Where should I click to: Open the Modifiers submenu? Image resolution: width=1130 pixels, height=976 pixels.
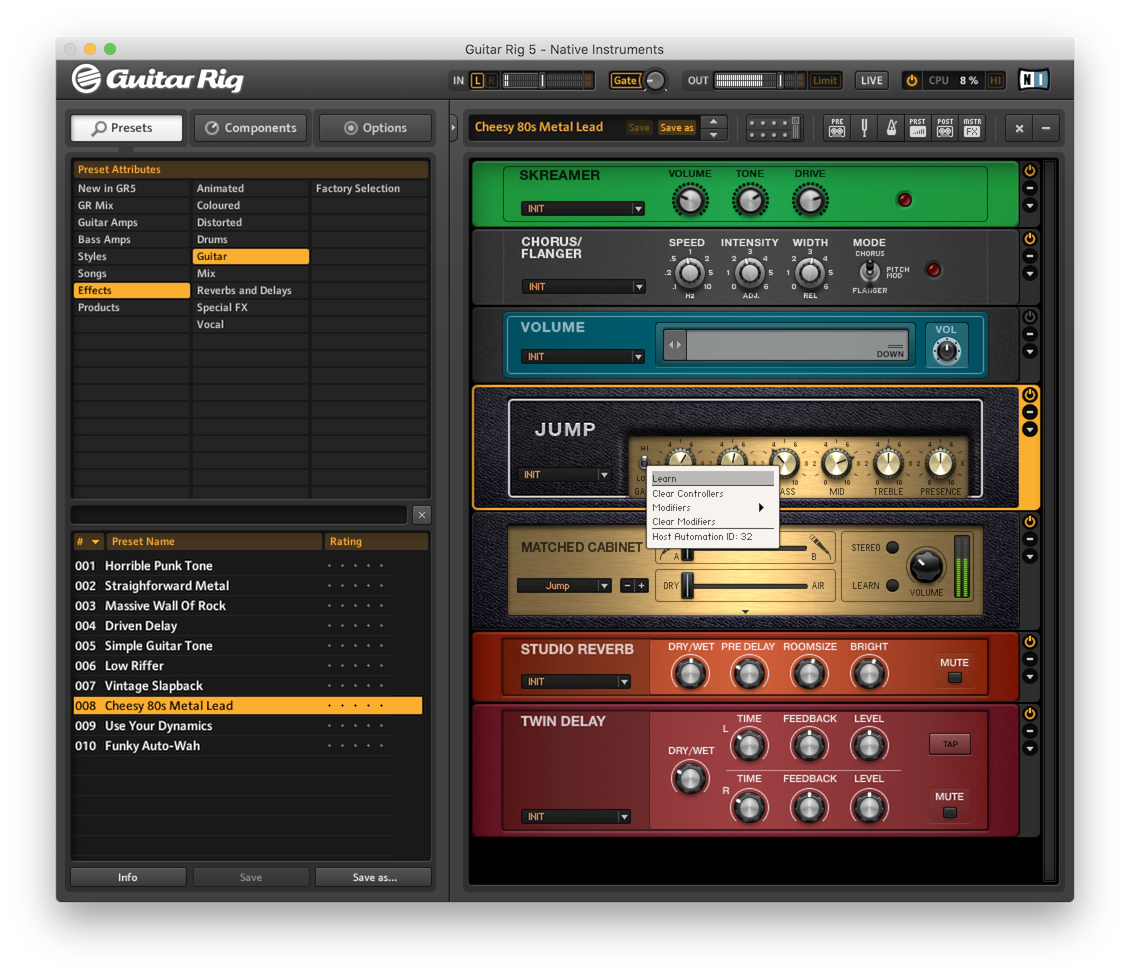[x=712, y=507]
